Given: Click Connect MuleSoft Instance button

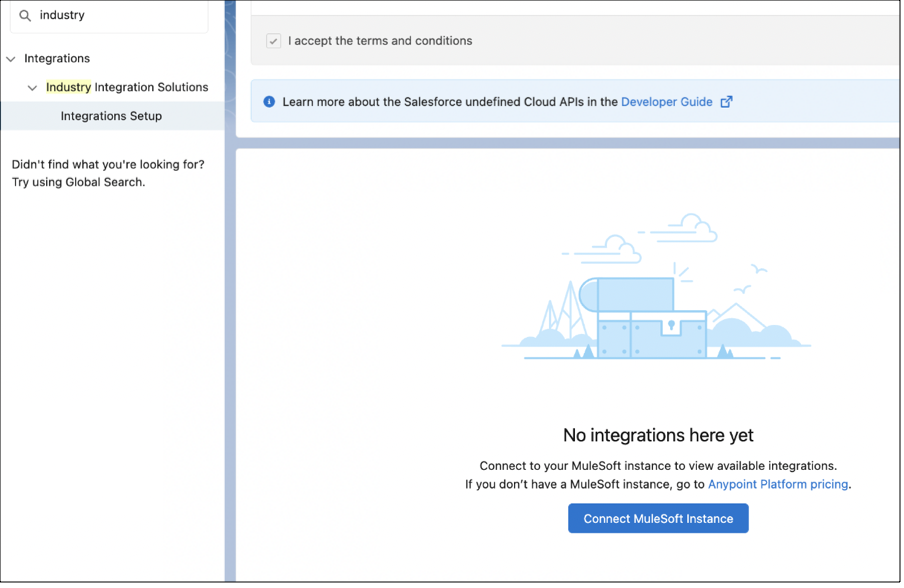Looking at the screenshot, I should (658, 518).
